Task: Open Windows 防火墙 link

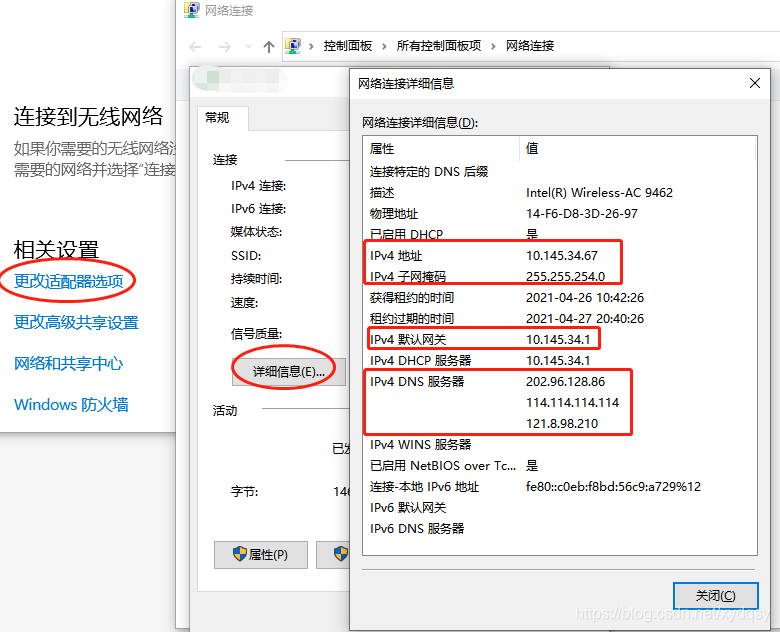Action: (71, 404)
